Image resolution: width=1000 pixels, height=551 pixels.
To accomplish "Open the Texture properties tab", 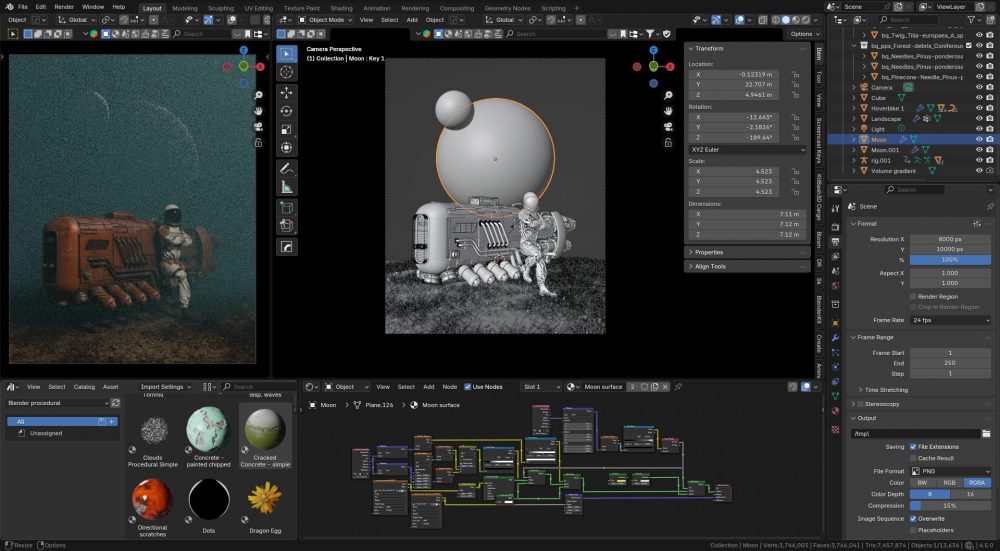I will coord(835,430).
